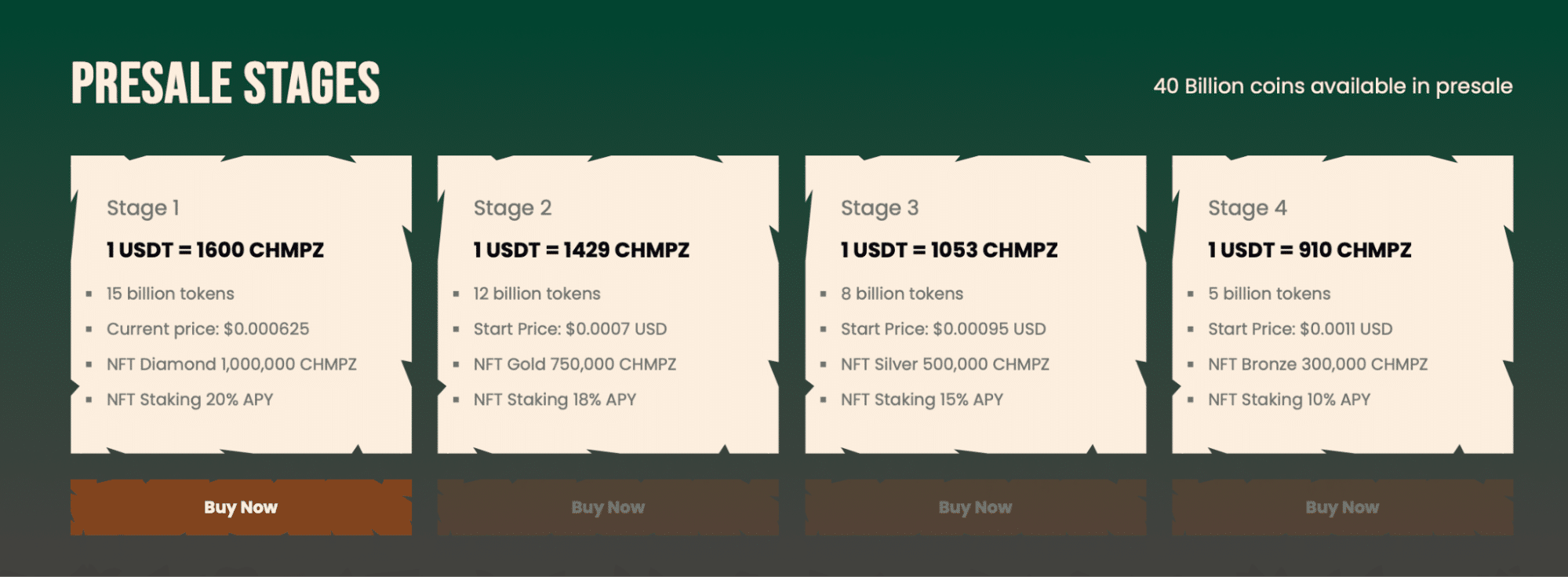Click the NFT Diamond 1,000,000 CHMPZ item
This screenshot has width=1568, height=577.
[x=231, y=364]
